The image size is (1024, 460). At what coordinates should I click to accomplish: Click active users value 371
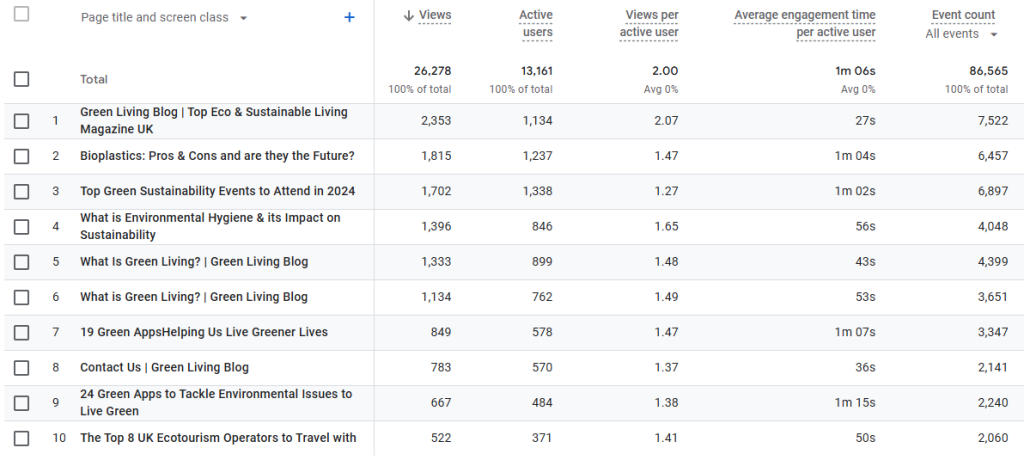tap(542, 438)
